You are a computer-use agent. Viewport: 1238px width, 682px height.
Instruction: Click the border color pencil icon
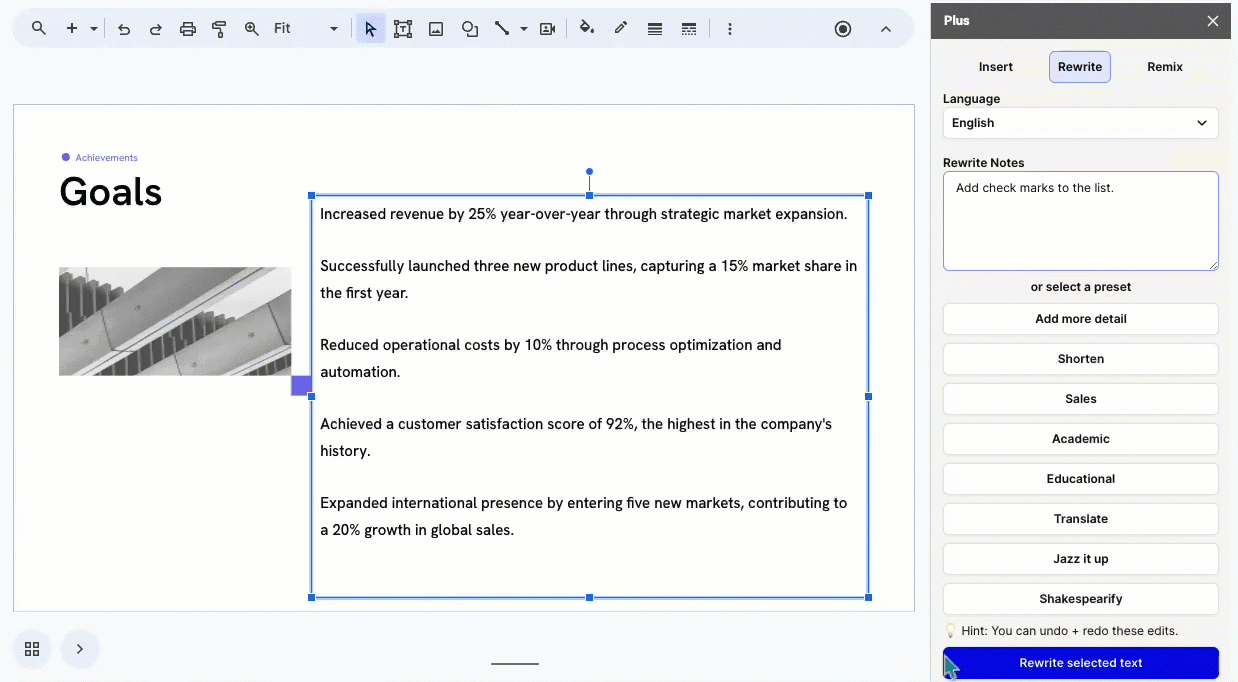621,29
